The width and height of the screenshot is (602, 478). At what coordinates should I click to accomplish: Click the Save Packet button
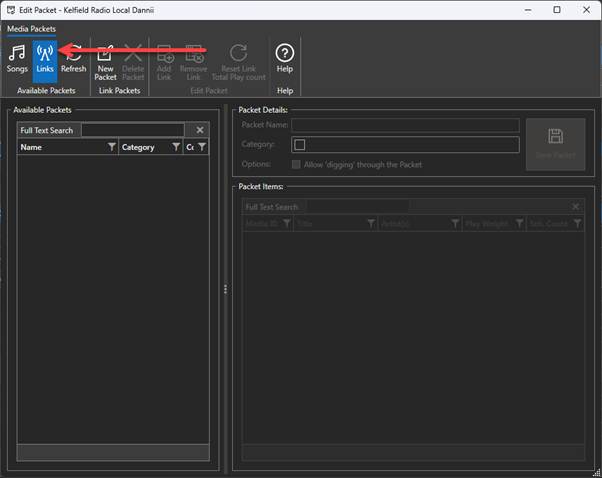[556, 144]
